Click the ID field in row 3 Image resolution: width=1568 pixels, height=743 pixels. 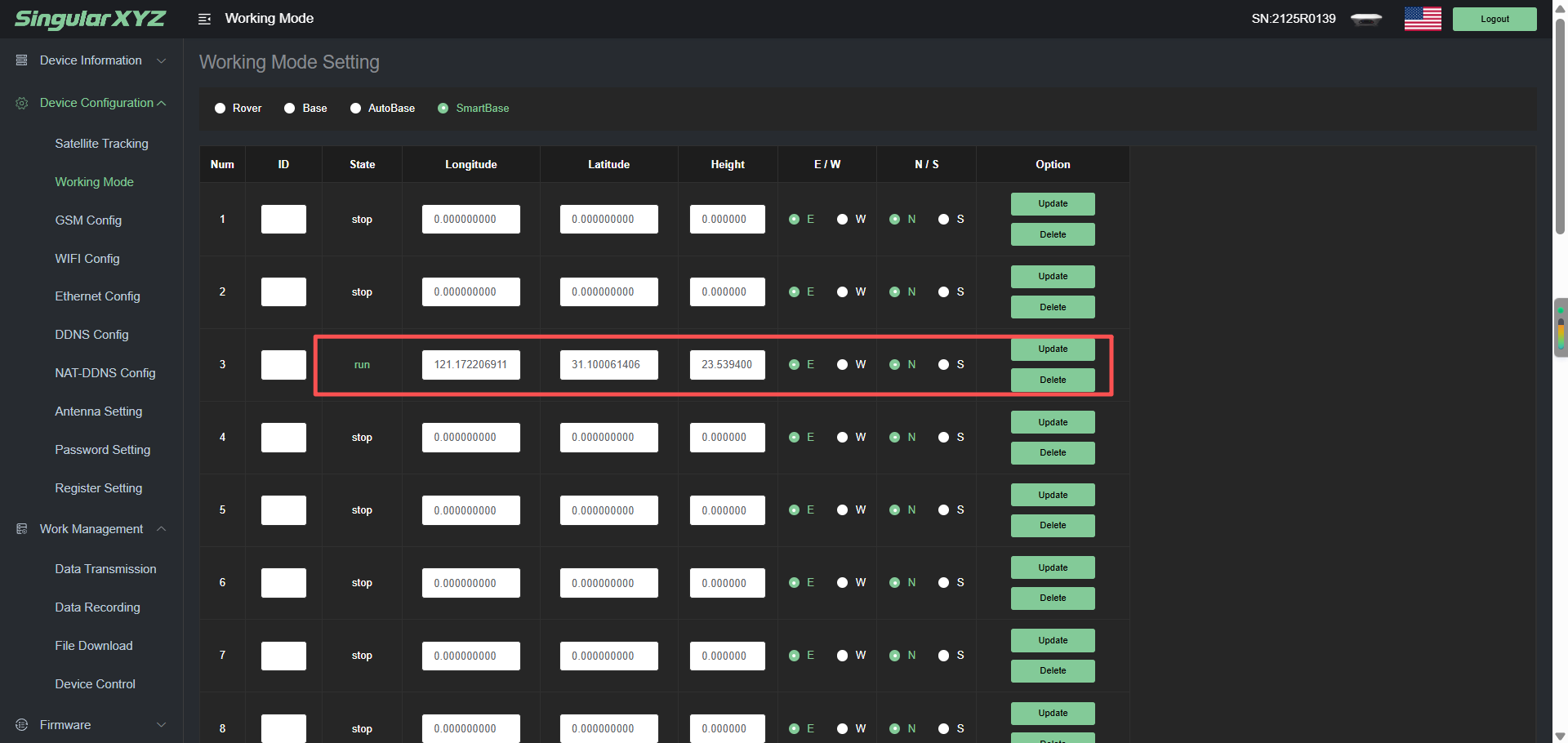tap(283, 365)
